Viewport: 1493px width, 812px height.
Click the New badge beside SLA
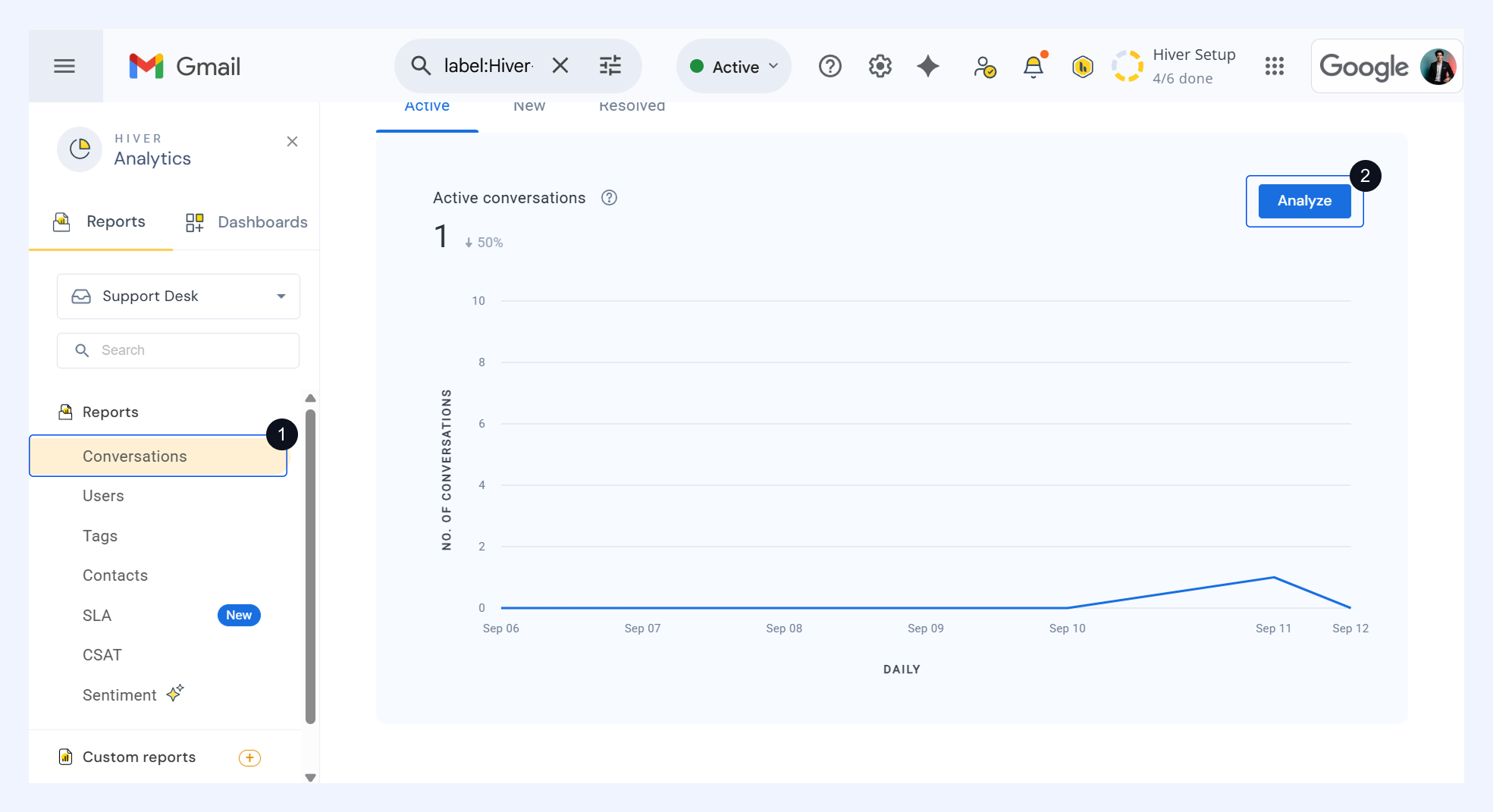[x=239, y=615]
